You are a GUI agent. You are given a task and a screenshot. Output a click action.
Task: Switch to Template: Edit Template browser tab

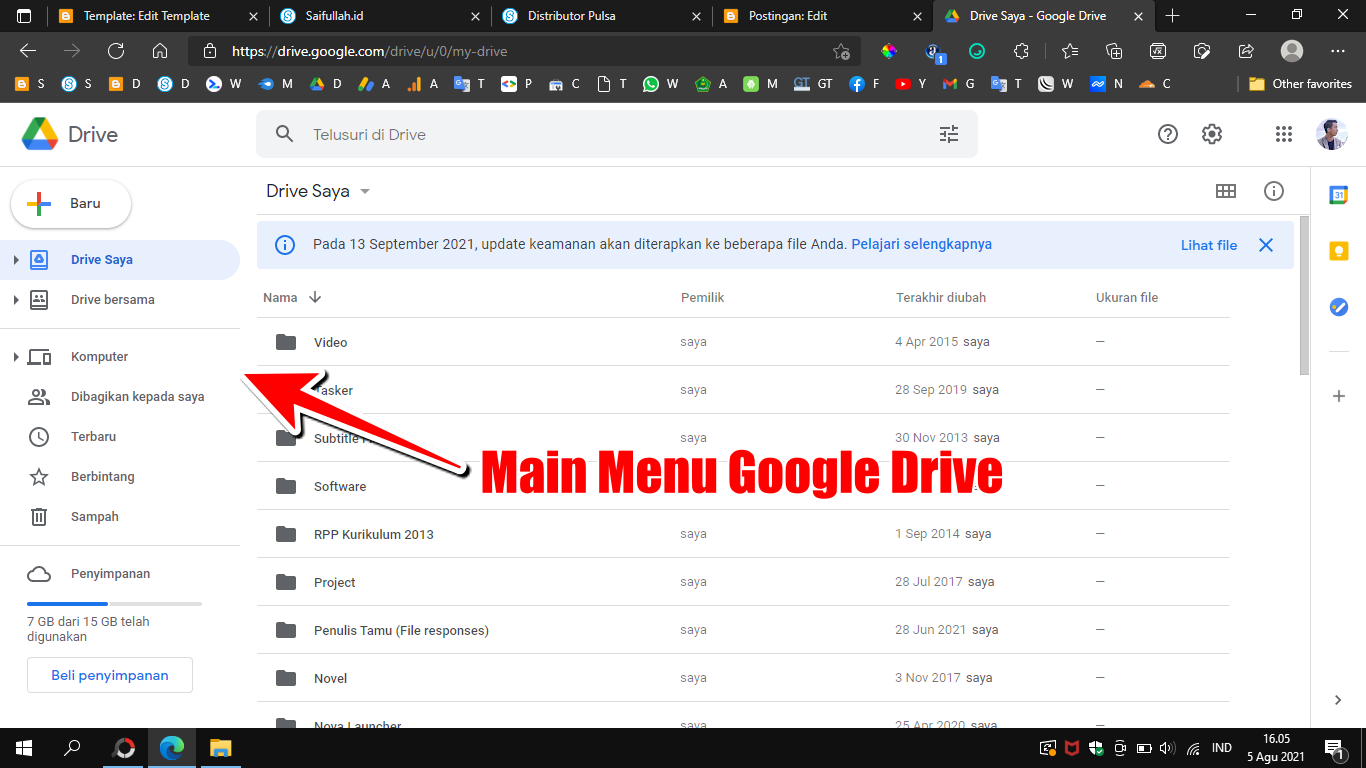[x=158, y=16]
